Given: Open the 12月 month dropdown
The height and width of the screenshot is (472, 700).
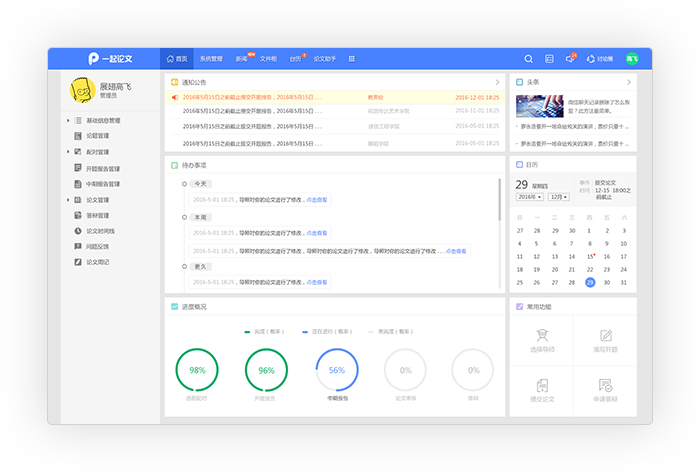Looking at the screenshot, I should (x=558, y=197).
